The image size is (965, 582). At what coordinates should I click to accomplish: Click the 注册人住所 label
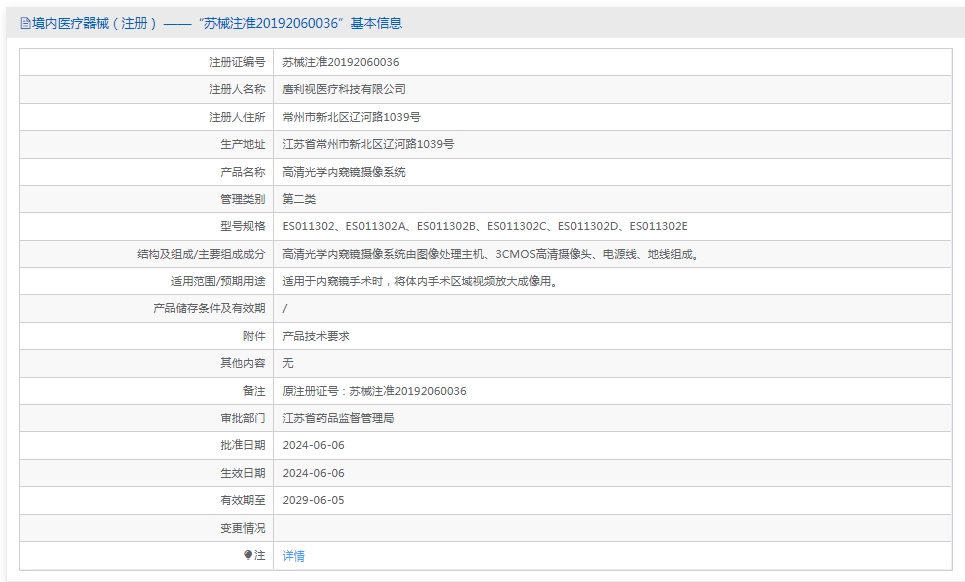pyautogui.click(x=237, y=117)
